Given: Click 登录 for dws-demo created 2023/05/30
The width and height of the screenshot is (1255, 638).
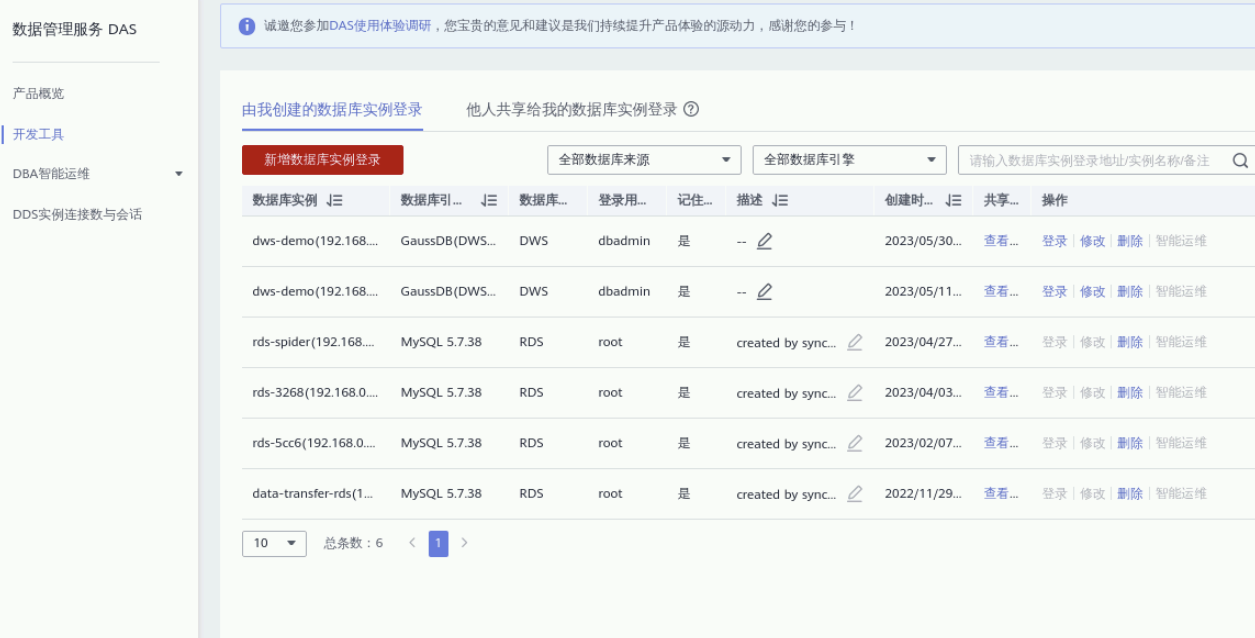Looking at the screenshot, I should [x=1055, y=241].
